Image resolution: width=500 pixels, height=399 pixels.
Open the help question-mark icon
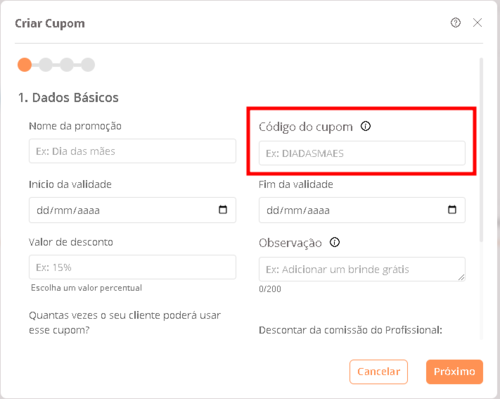pyautogui.click(x=455, y=23)
